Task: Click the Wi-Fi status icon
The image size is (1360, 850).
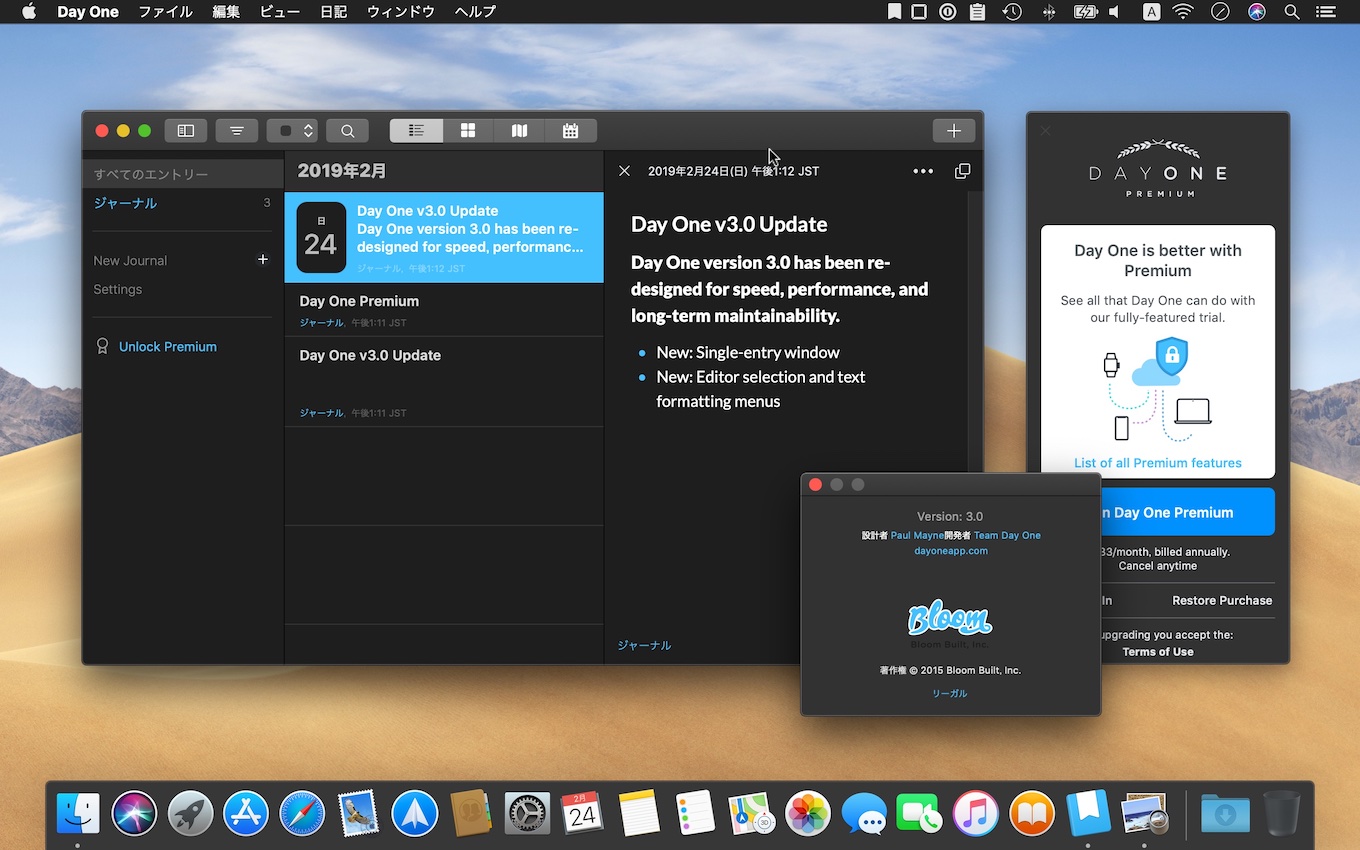Action: coord(1183,12)
